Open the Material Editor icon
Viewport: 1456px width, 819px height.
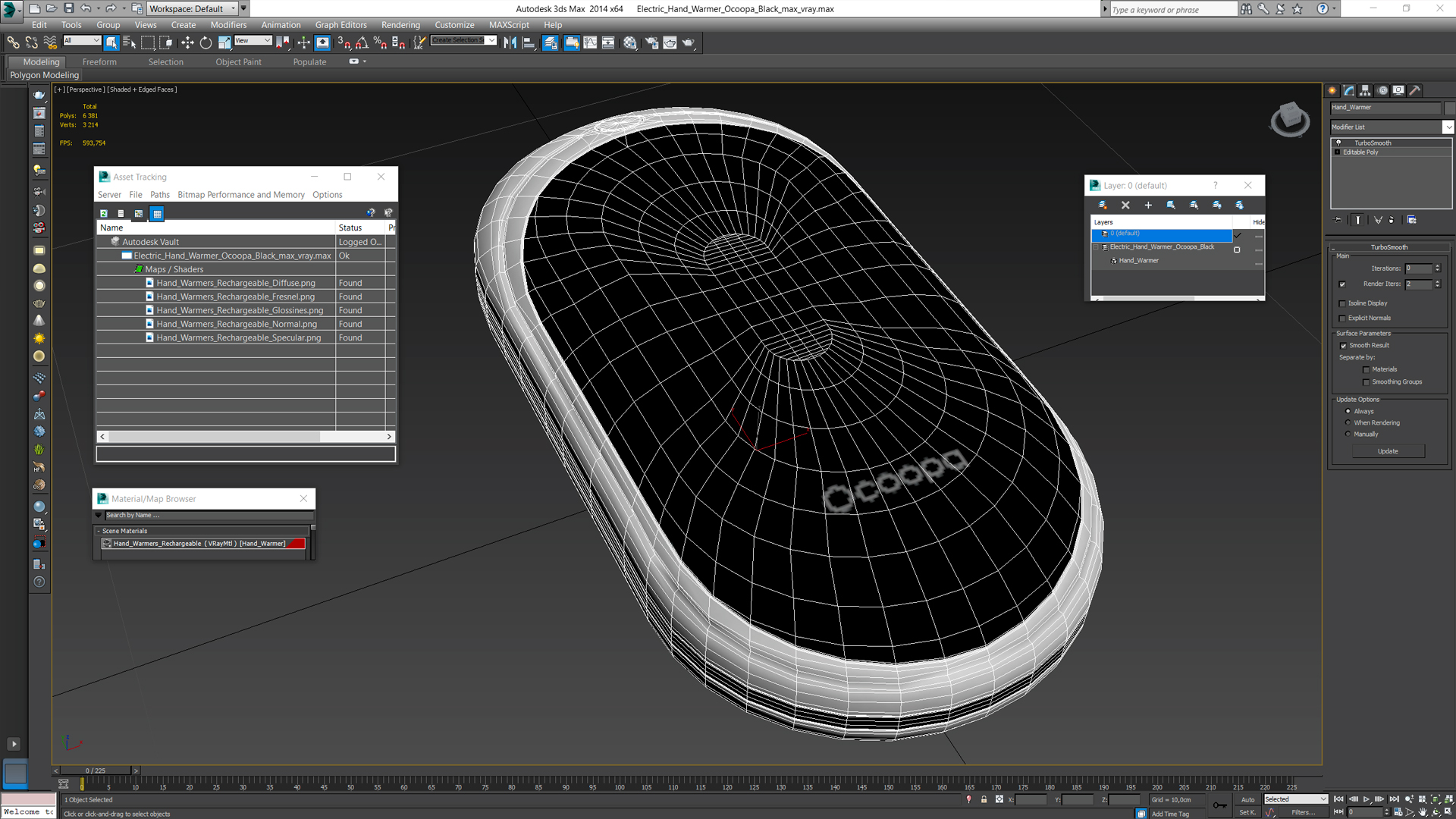(x=630, y=42)
